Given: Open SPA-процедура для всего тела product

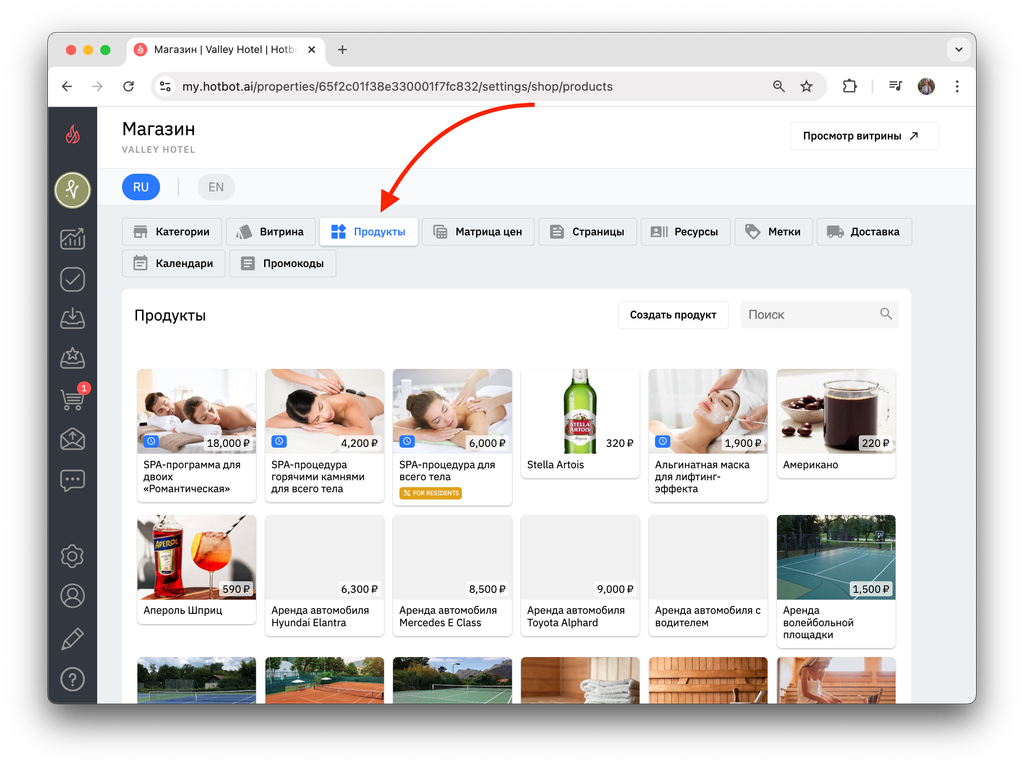Looking at the screenshot, I should point(453,437).
